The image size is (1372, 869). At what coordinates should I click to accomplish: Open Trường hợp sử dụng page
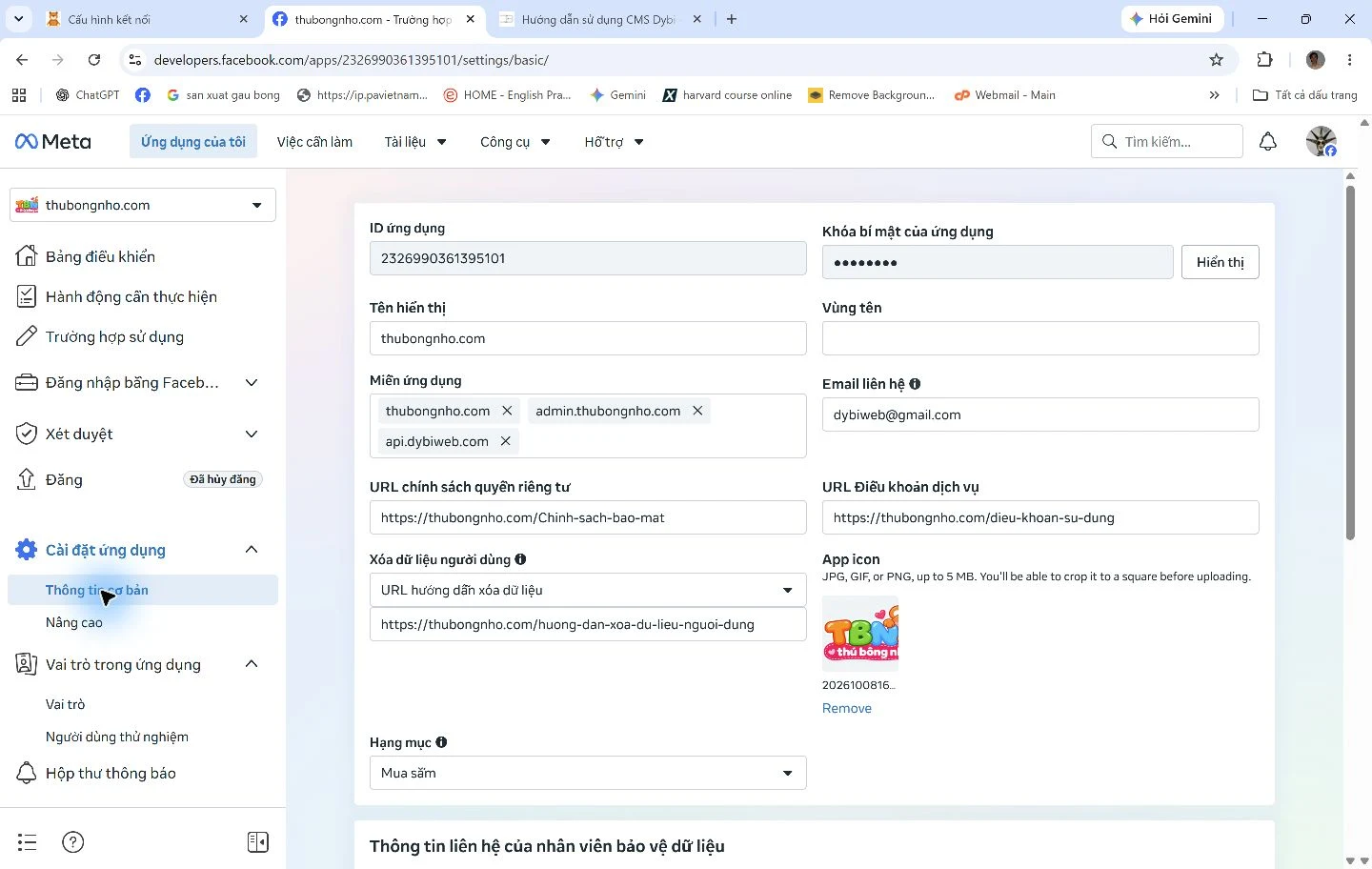tap(101, 336)
